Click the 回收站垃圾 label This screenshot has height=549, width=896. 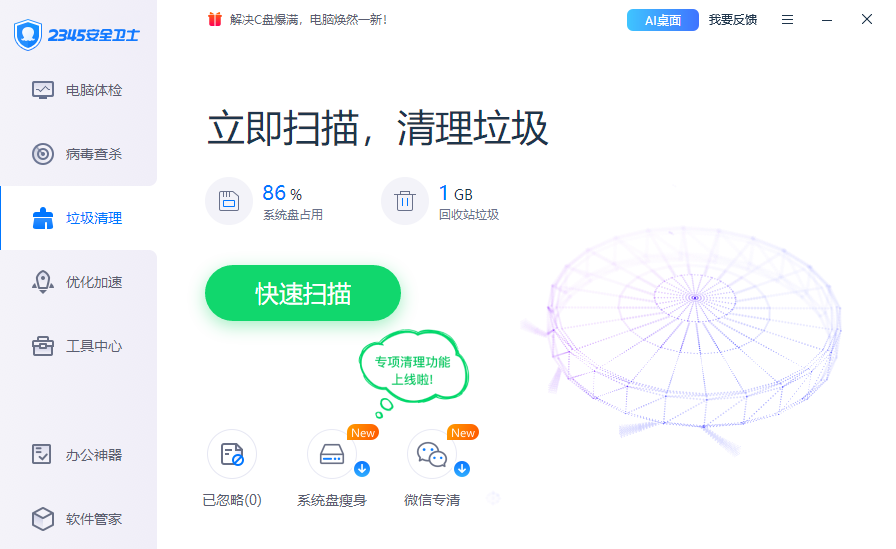(469, 215)
